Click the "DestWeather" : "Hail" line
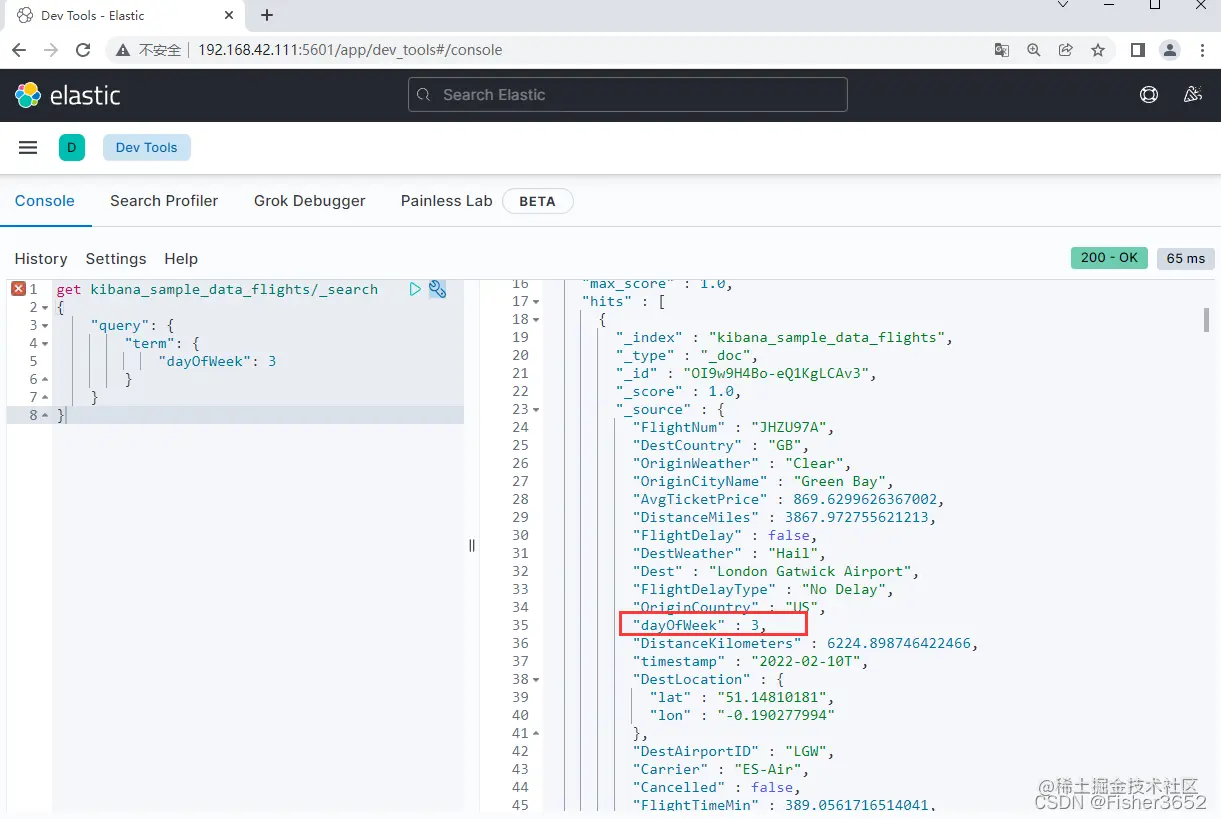1221x819 pixels. 729,553
